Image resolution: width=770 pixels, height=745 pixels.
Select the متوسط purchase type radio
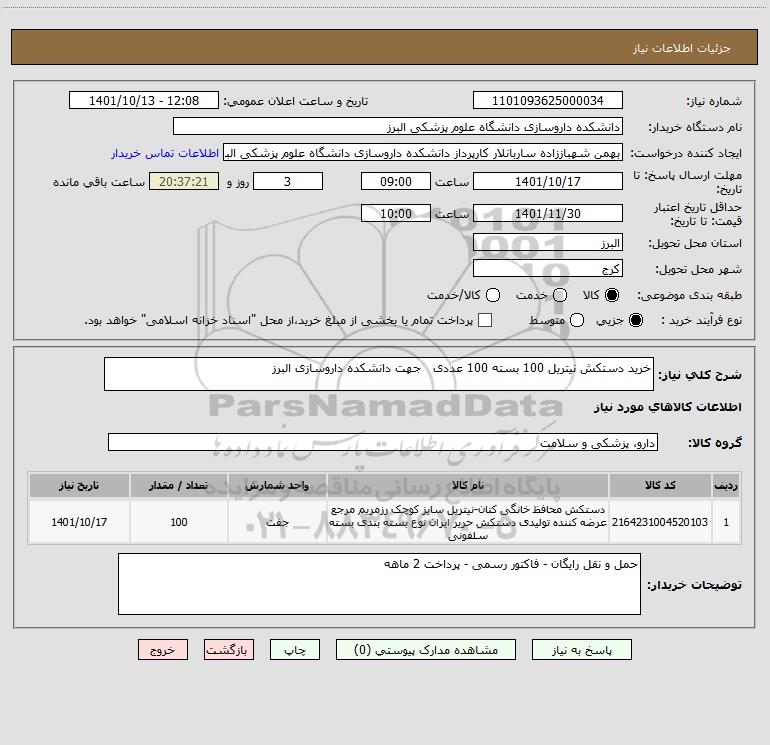[577, 320]
